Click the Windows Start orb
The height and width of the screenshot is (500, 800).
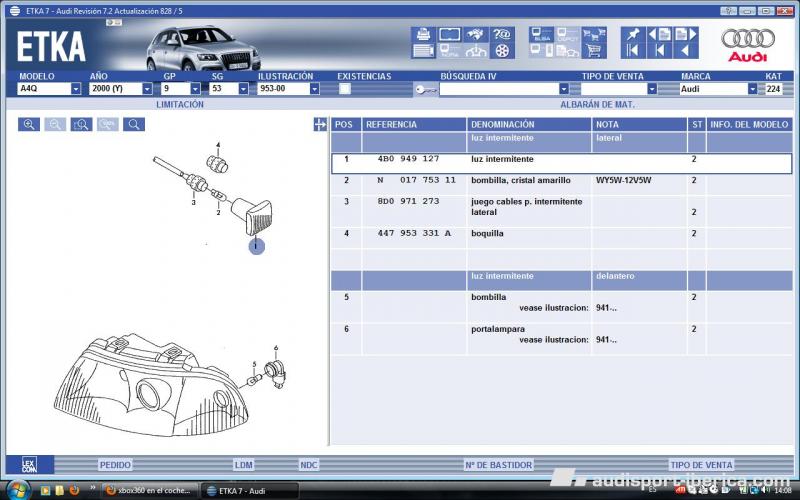coord(17,490)
